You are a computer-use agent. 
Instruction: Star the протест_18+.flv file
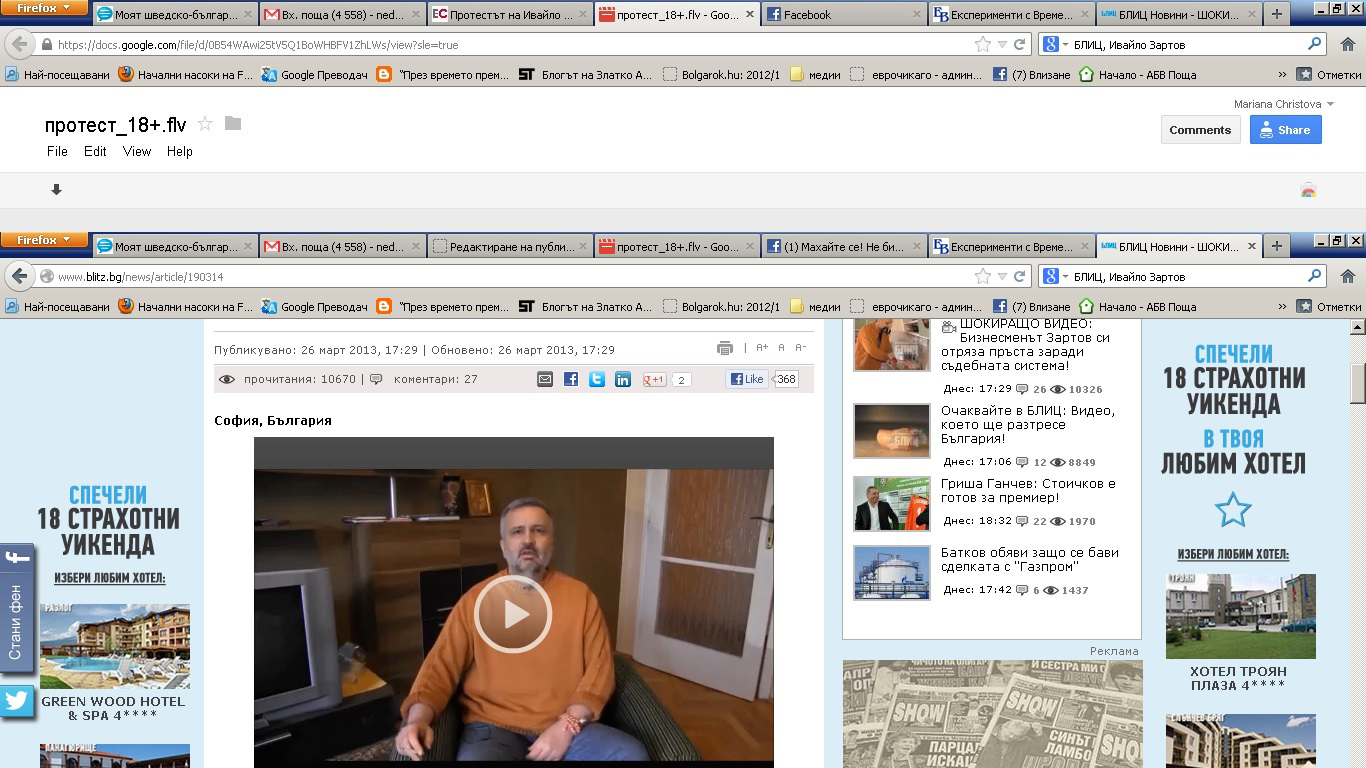tap(205, 124)
